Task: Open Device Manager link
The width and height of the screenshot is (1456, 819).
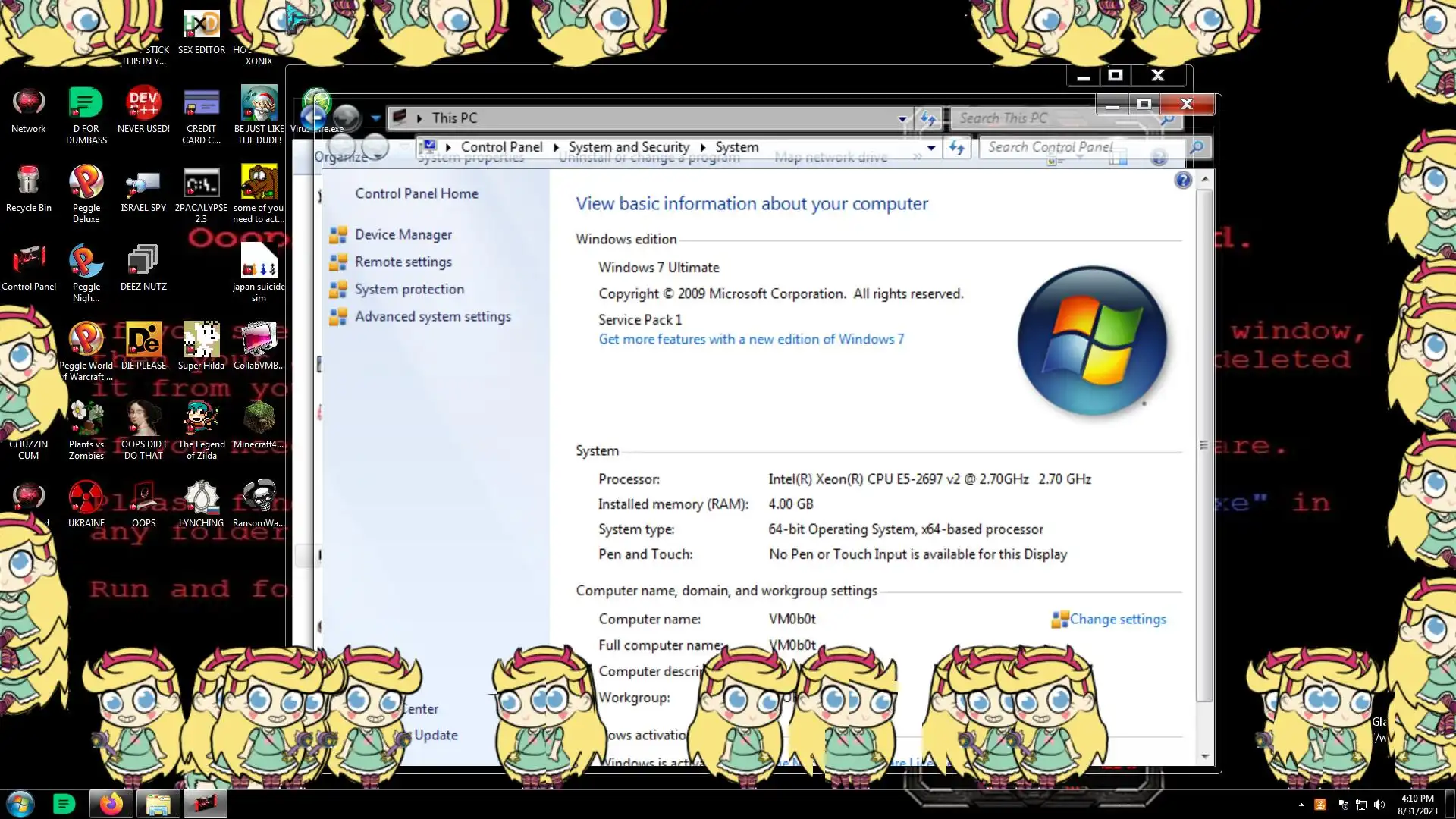Action: (403, 235)
